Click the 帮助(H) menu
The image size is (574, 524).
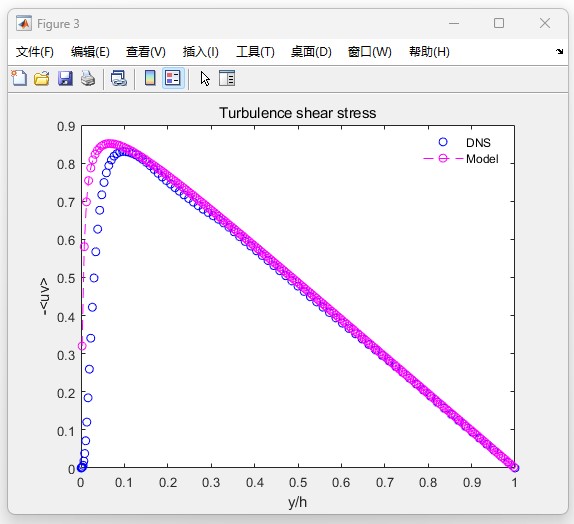click(x=429, y=52)
